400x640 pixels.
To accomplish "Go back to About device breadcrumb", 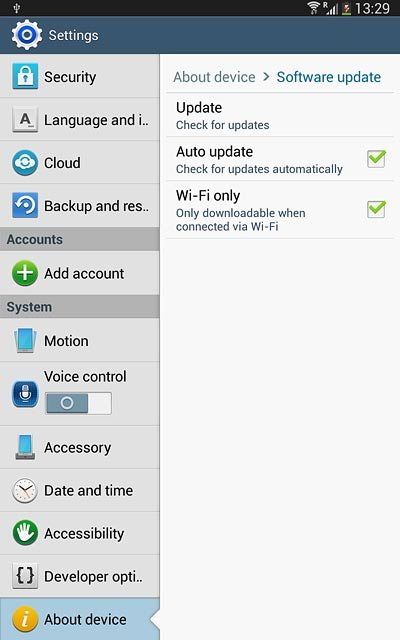I will (x=214, y=77).
